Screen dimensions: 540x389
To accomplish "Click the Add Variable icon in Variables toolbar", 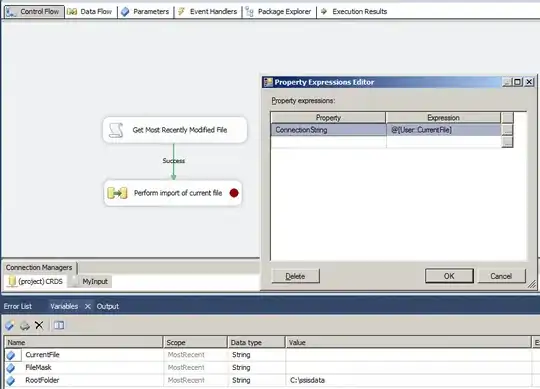I will [x=10, y=325].
